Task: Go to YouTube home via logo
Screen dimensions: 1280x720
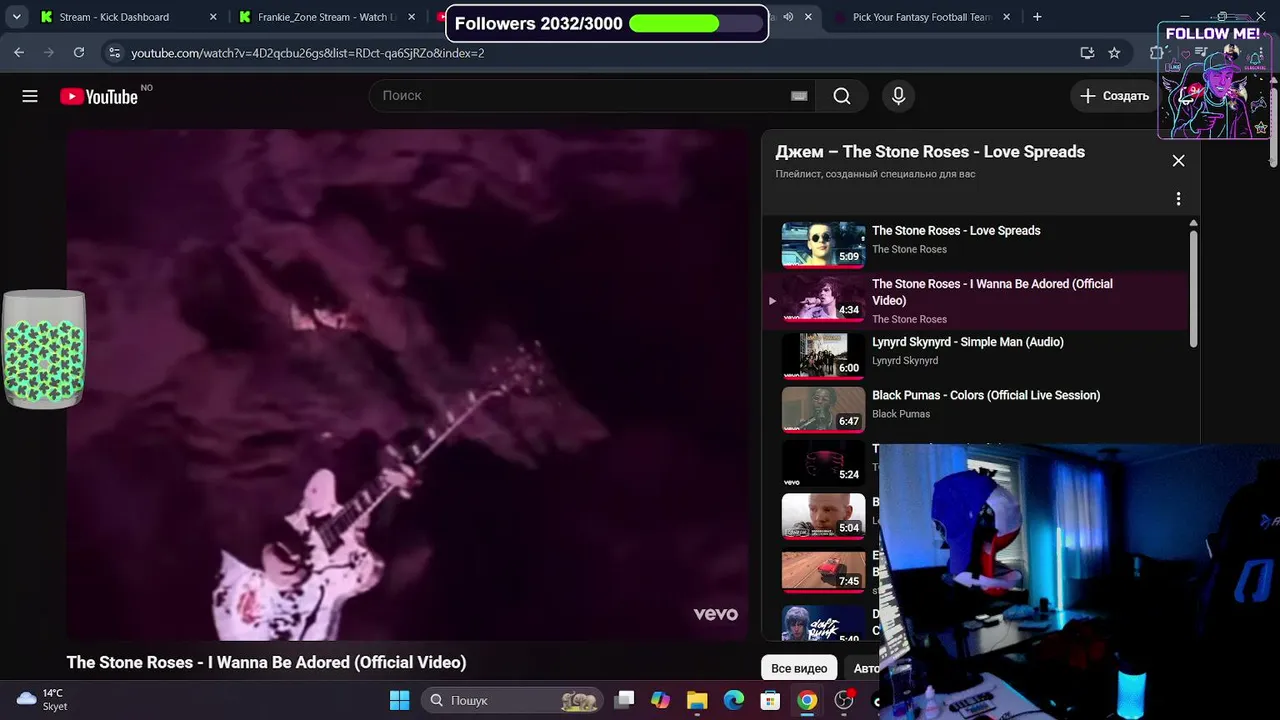Action: tap(98, 96)
